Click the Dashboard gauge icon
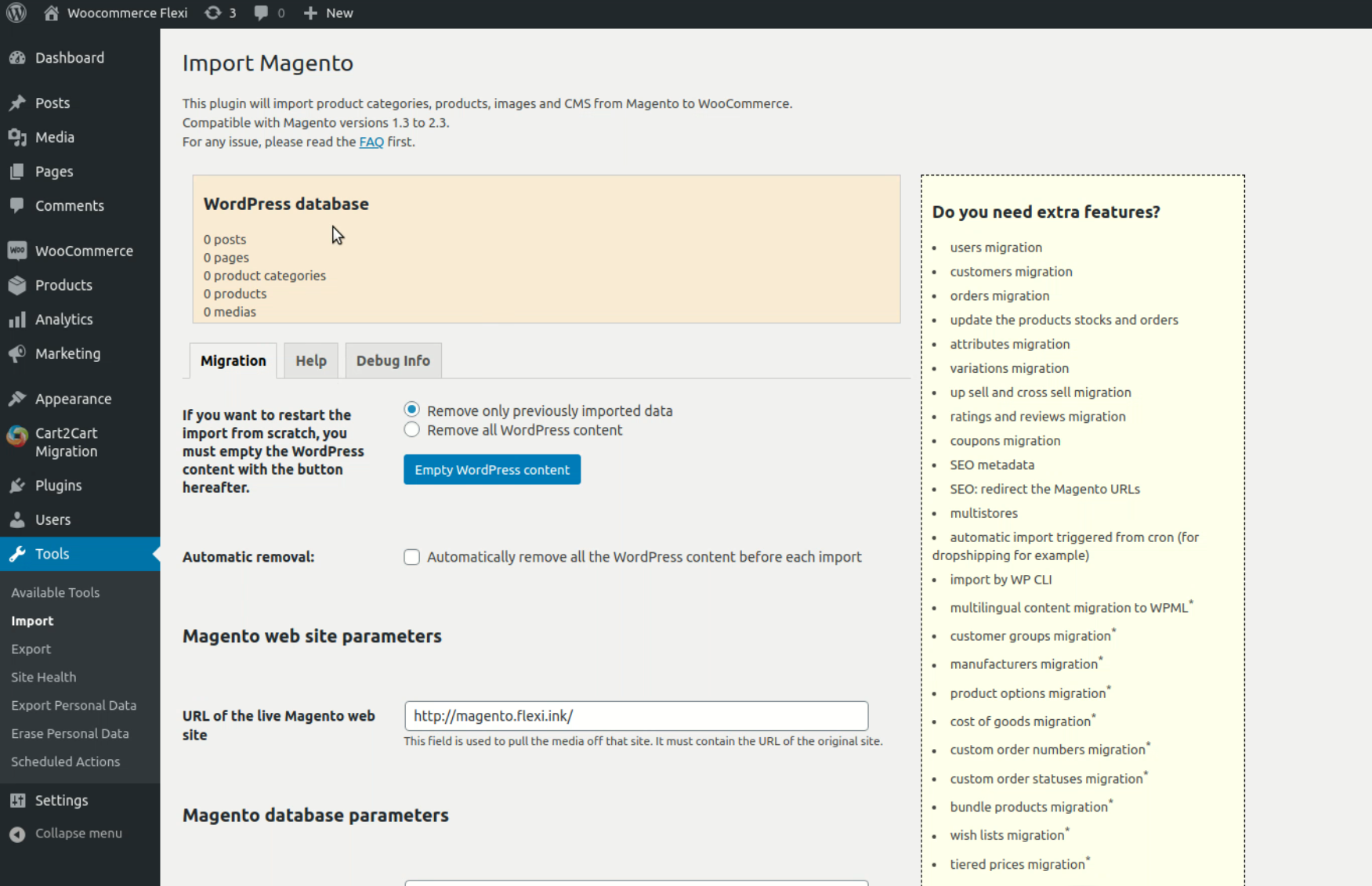 click(x=17, y=58)
